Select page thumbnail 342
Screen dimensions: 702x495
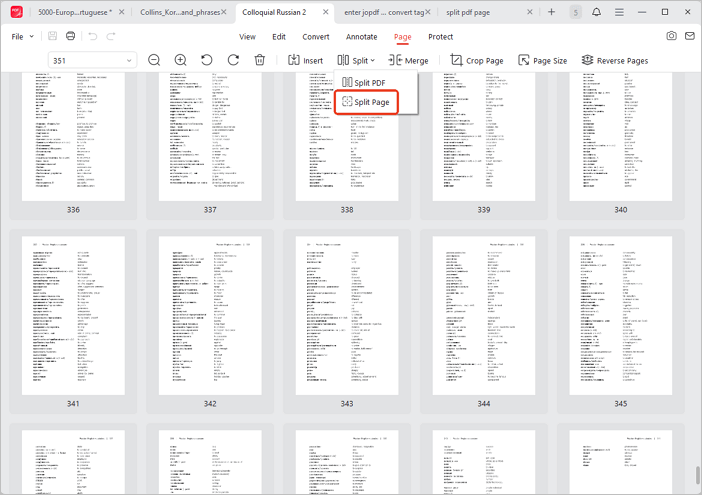point(210,316)
